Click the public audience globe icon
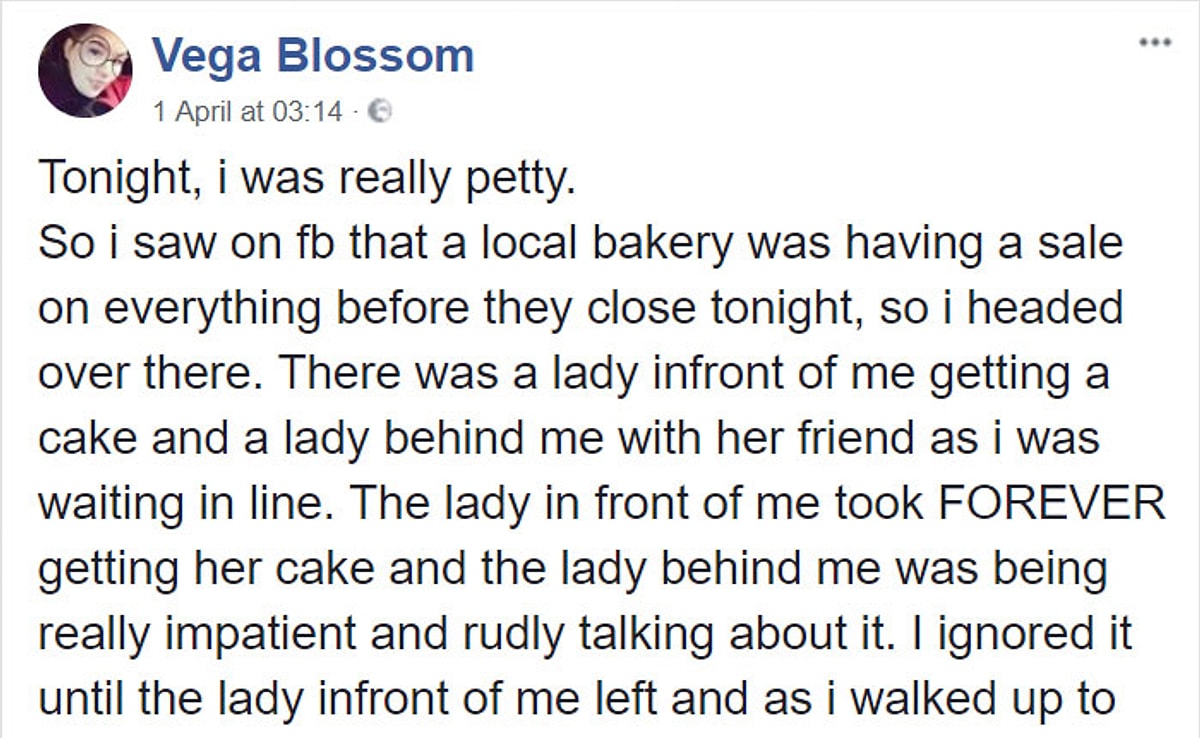This screenshot has height=738, width=1200. [x=379, y=111]
